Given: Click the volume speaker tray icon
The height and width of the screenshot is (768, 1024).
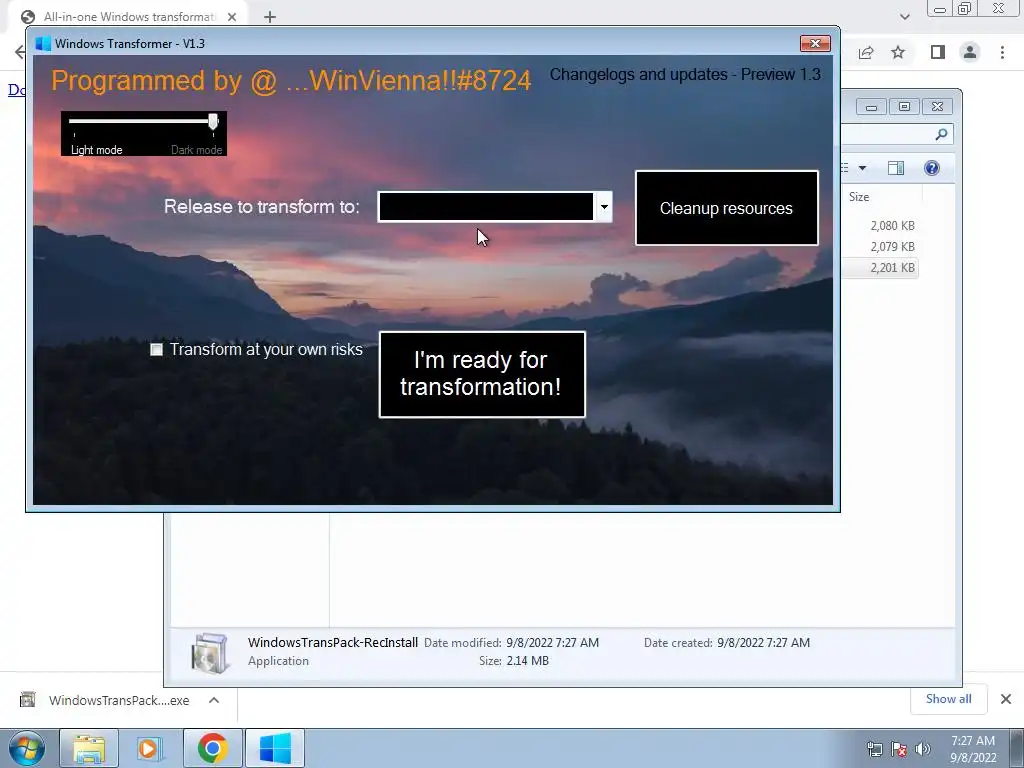Looking at the screenshot, I should (x=923, y=749).
